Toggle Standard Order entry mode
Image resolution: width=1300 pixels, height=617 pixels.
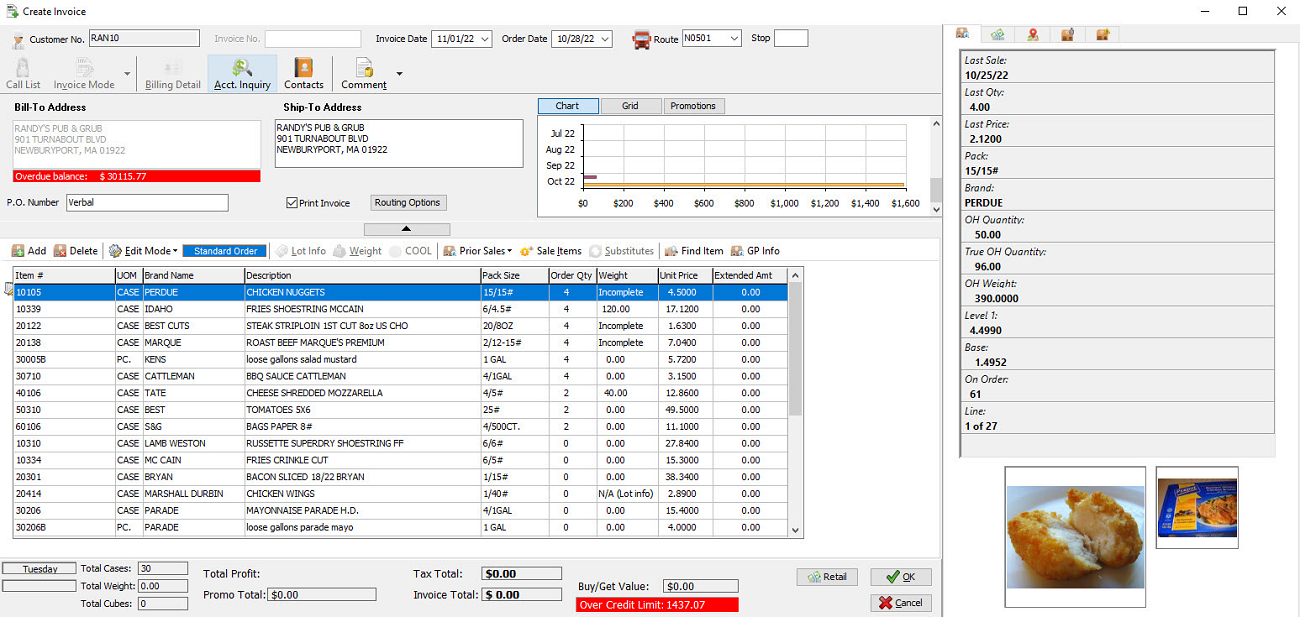click(x=224, y=251)
